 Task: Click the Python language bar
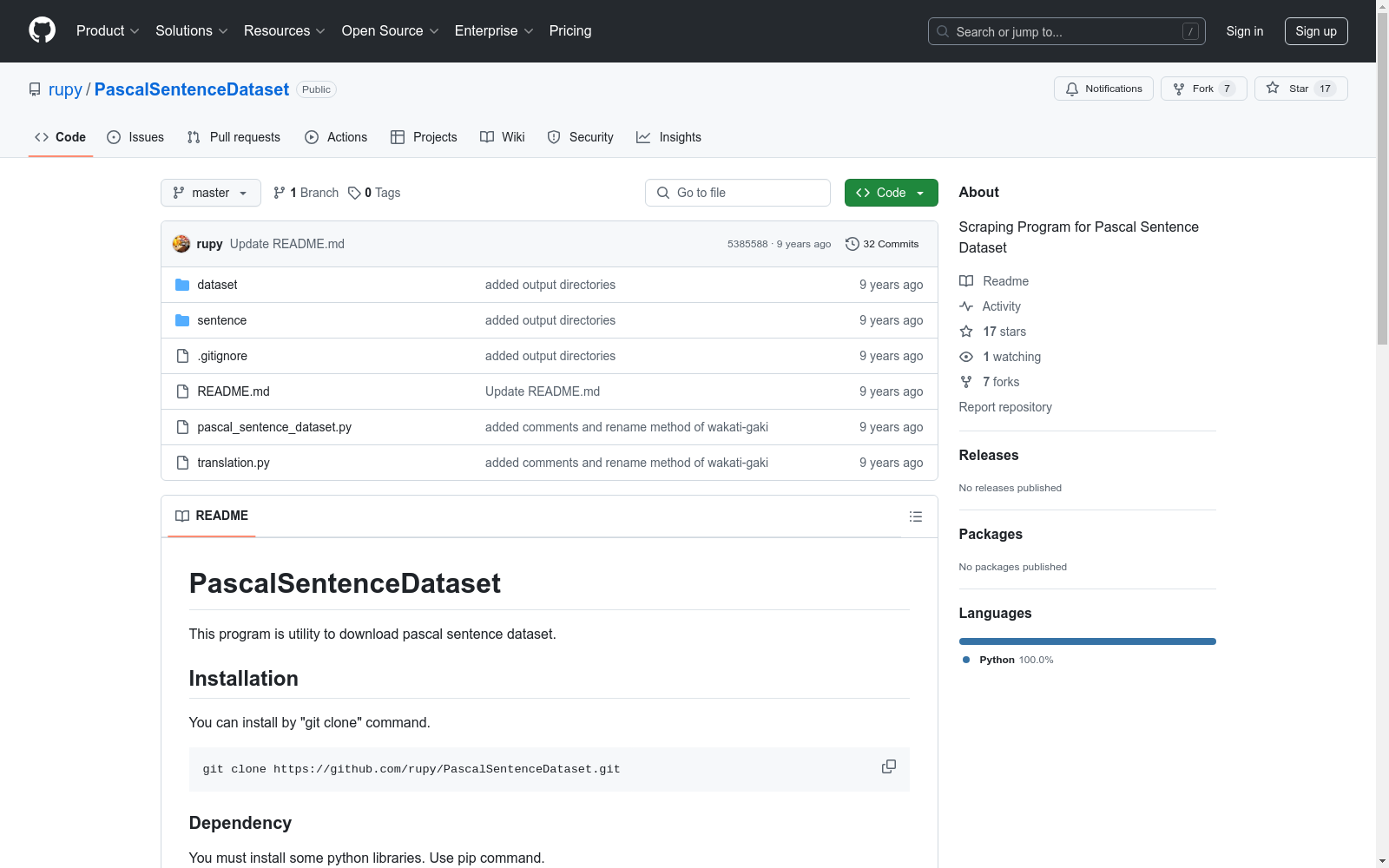[1087, 641]
